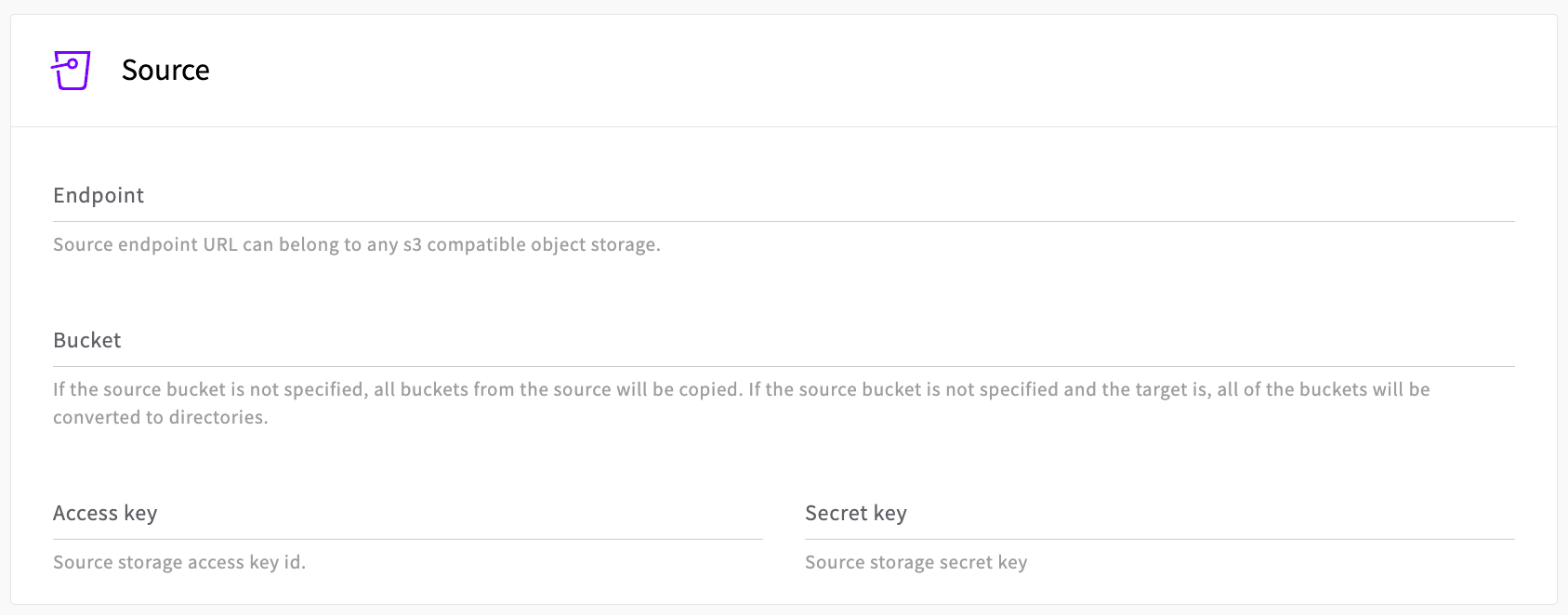Click into the Bucket input field
The height and width of the screenshot is (615, 1568).
point(783,342)
